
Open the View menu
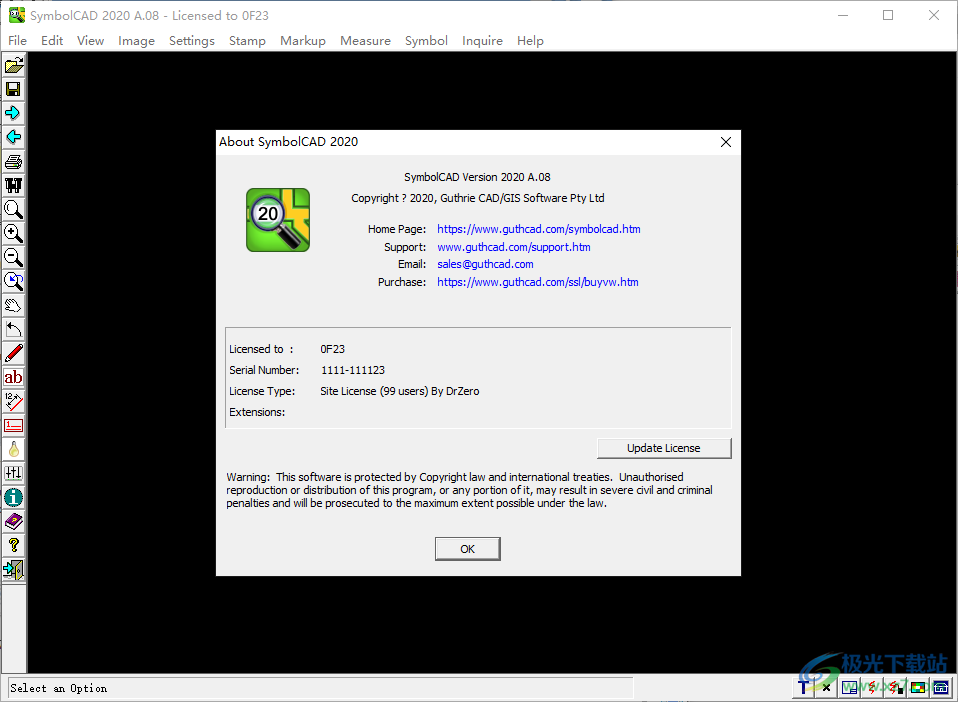[x=90, y=41]
